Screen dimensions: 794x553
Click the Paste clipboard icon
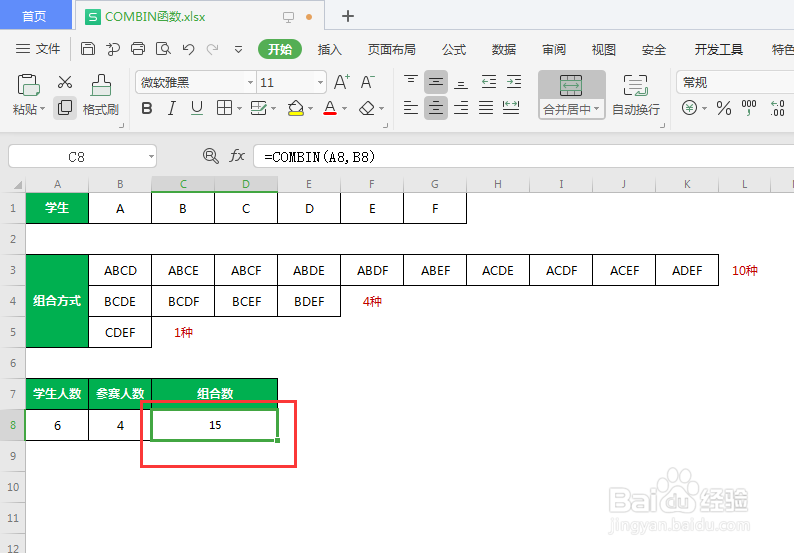coord(28,85)
